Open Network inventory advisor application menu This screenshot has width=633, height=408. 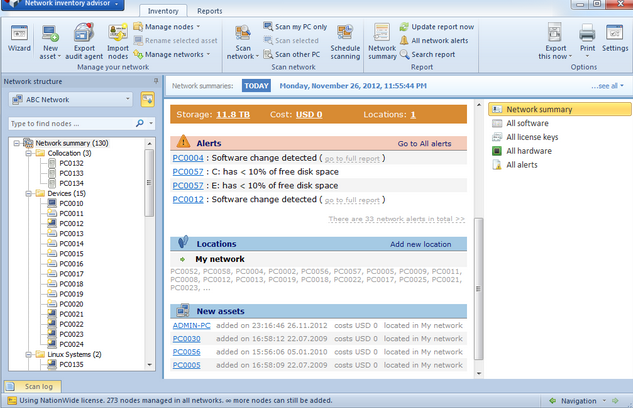pyautogui.click(x=63, y=4)
